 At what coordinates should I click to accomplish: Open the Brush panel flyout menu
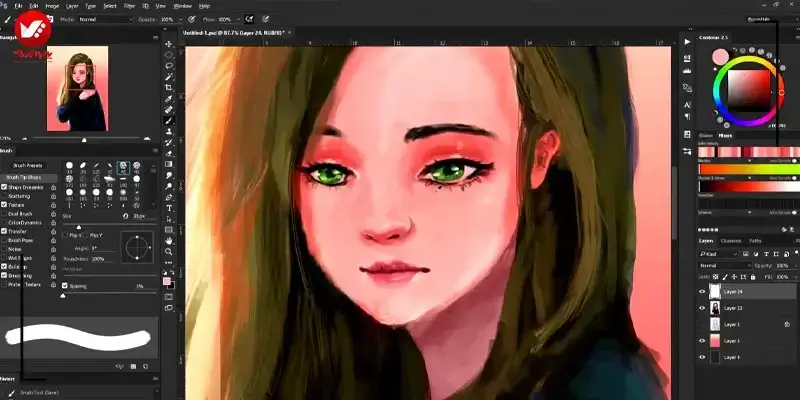[x=156, y=151]
